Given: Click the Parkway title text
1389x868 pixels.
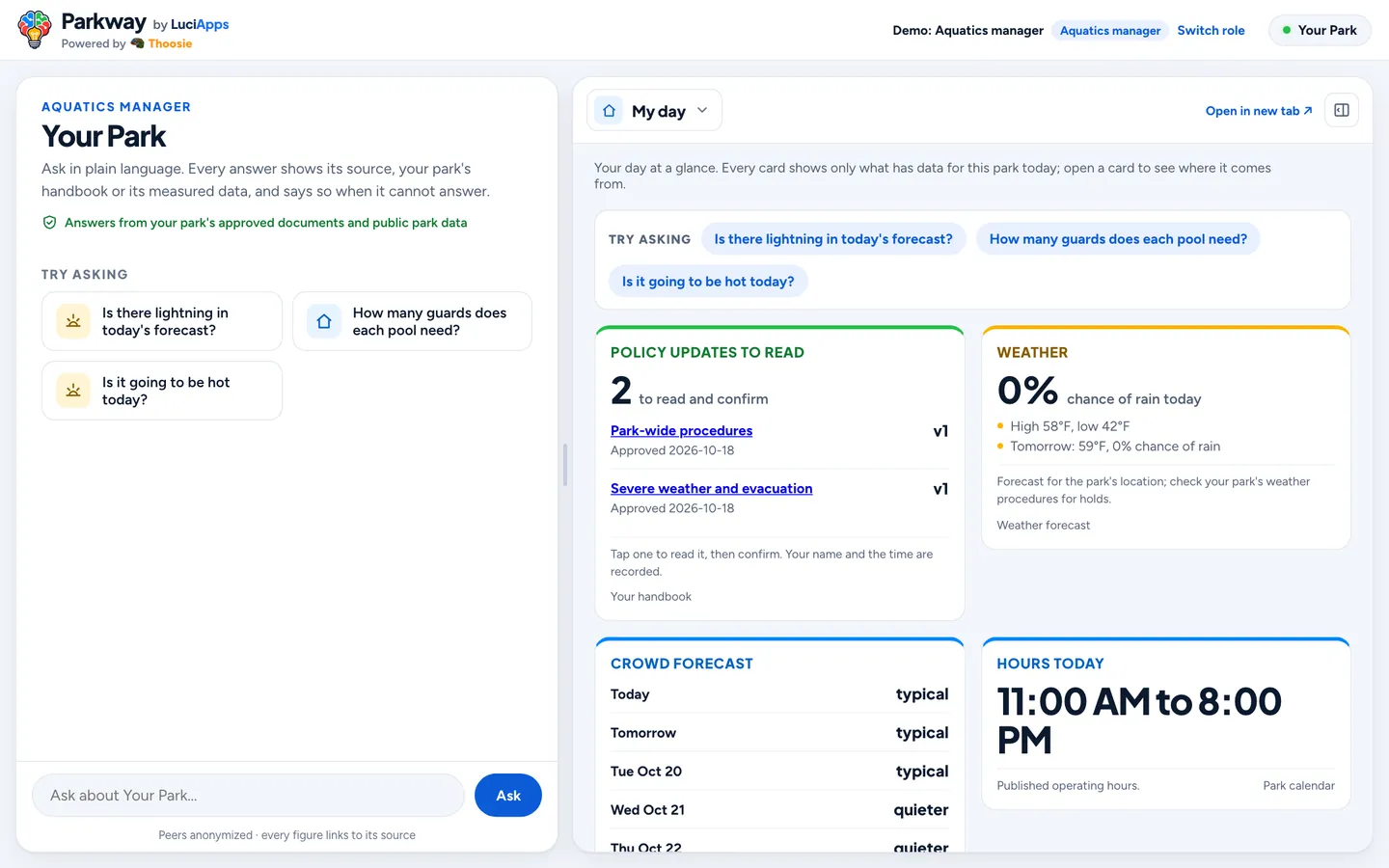Looking at the screenshot, I should point(103,21).
